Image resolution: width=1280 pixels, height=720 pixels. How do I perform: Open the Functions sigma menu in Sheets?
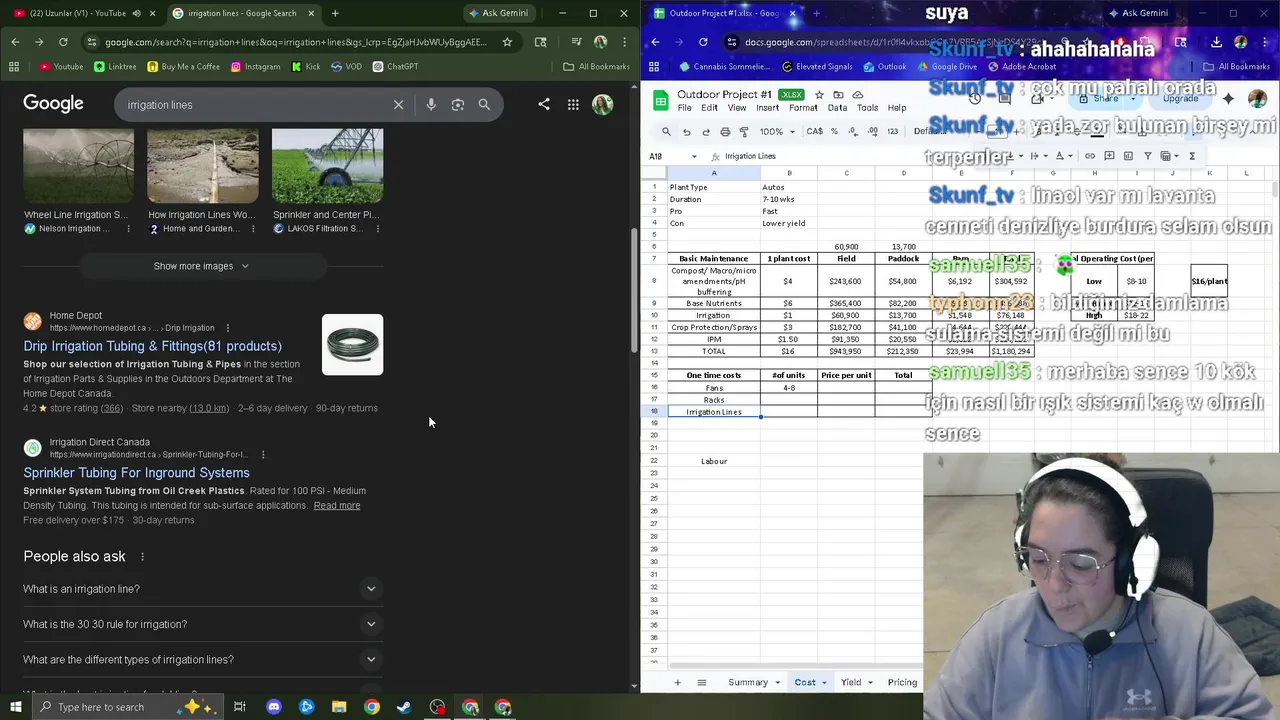click(1192, 156)
